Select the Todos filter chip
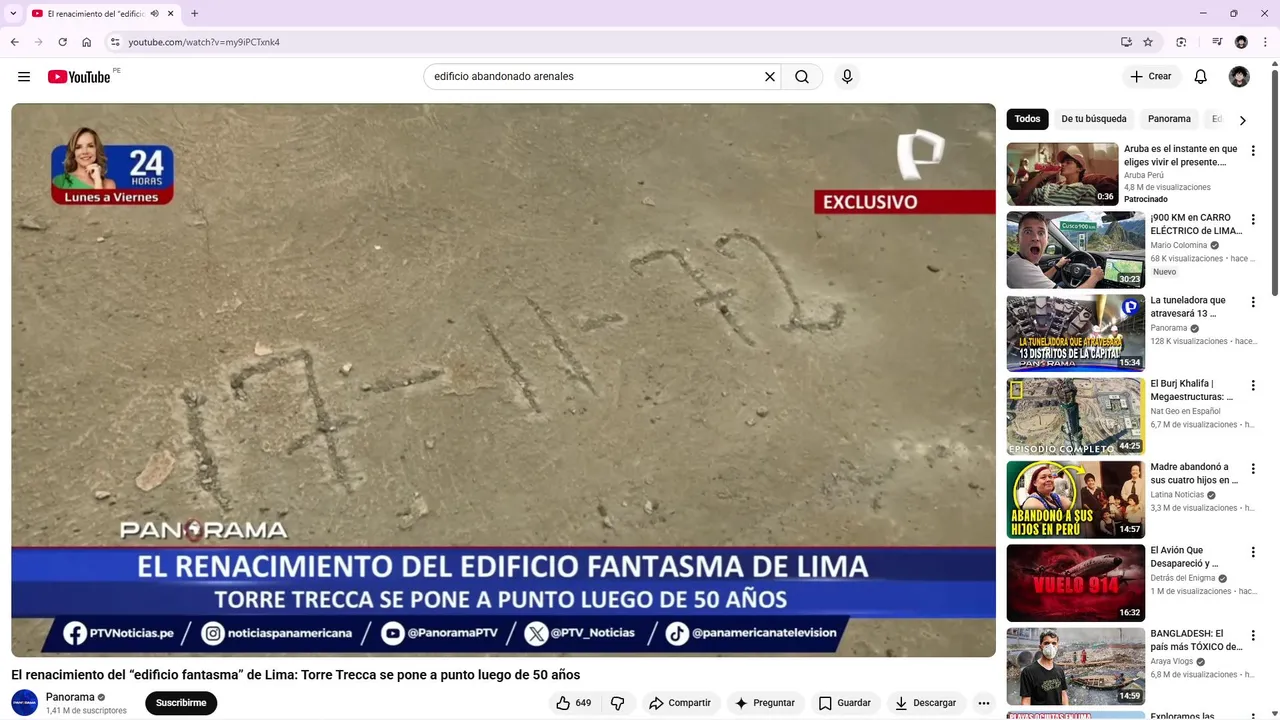The height and width of the screenshot is (720, 1280). [1027, 119]
